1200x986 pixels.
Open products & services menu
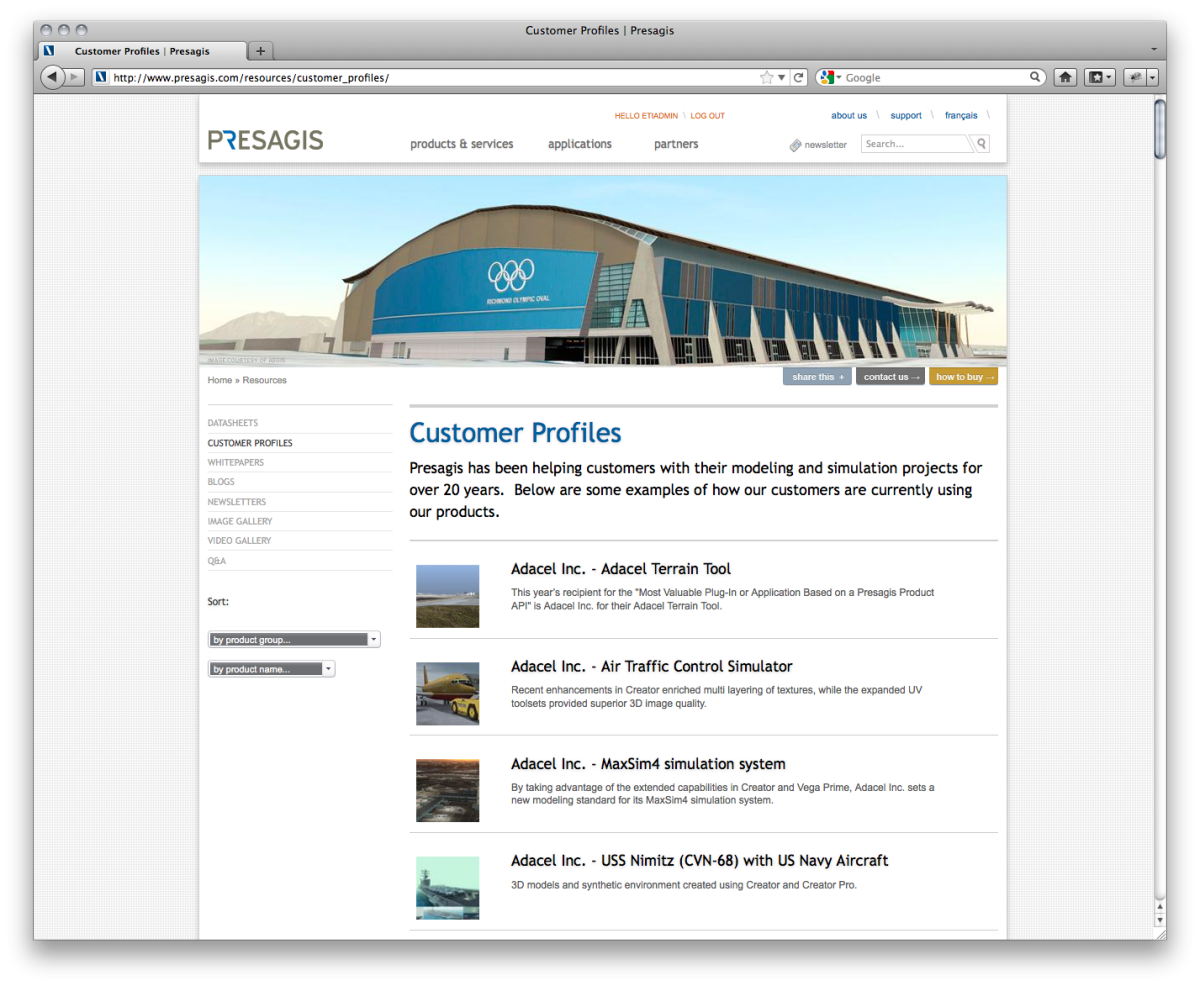(461, 144)
